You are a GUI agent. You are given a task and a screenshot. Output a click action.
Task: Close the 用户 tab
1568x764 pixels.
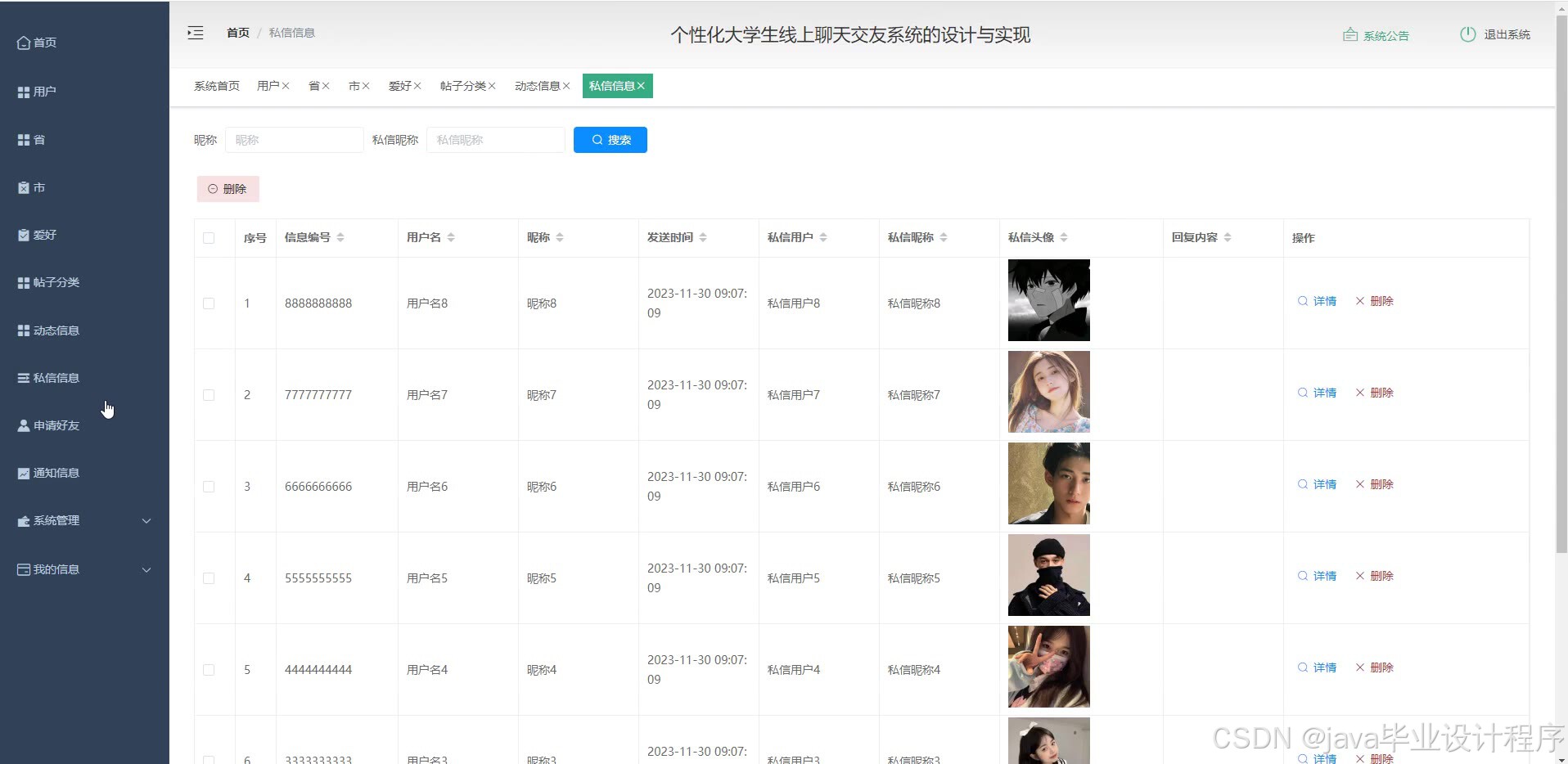(x=286, y=86)
